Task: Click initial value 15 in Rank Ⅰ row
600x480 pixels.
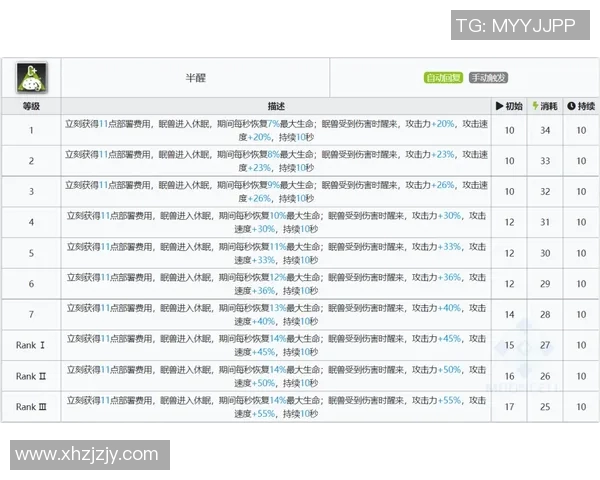Action: pyautogui.click(x=509, y=345)
